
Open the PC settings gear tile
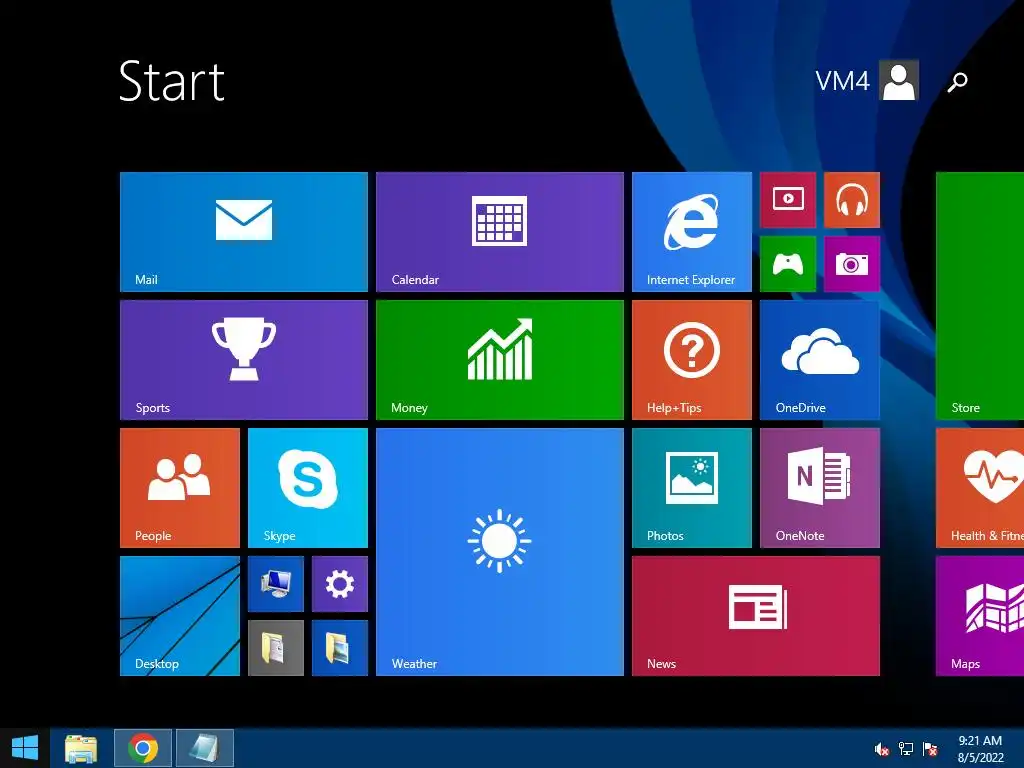click(x=340, y=584)
